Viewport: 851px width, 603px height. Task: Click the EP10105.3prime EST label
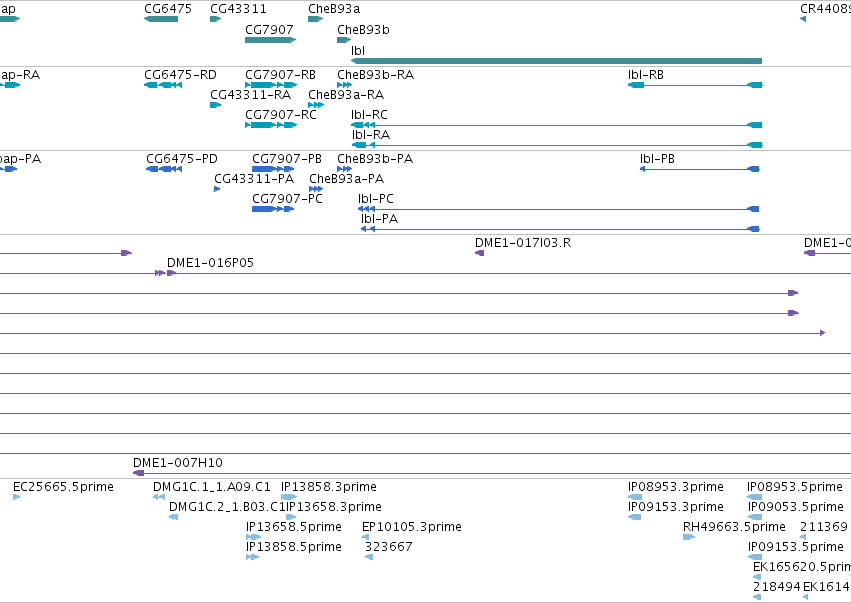click(411, 527)
